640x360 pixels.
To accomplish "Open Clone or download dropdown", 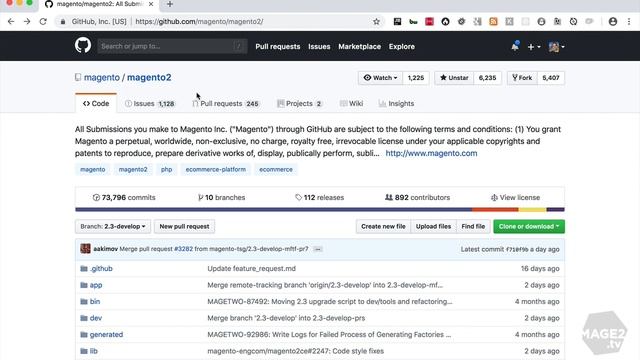I will (529, 226).
